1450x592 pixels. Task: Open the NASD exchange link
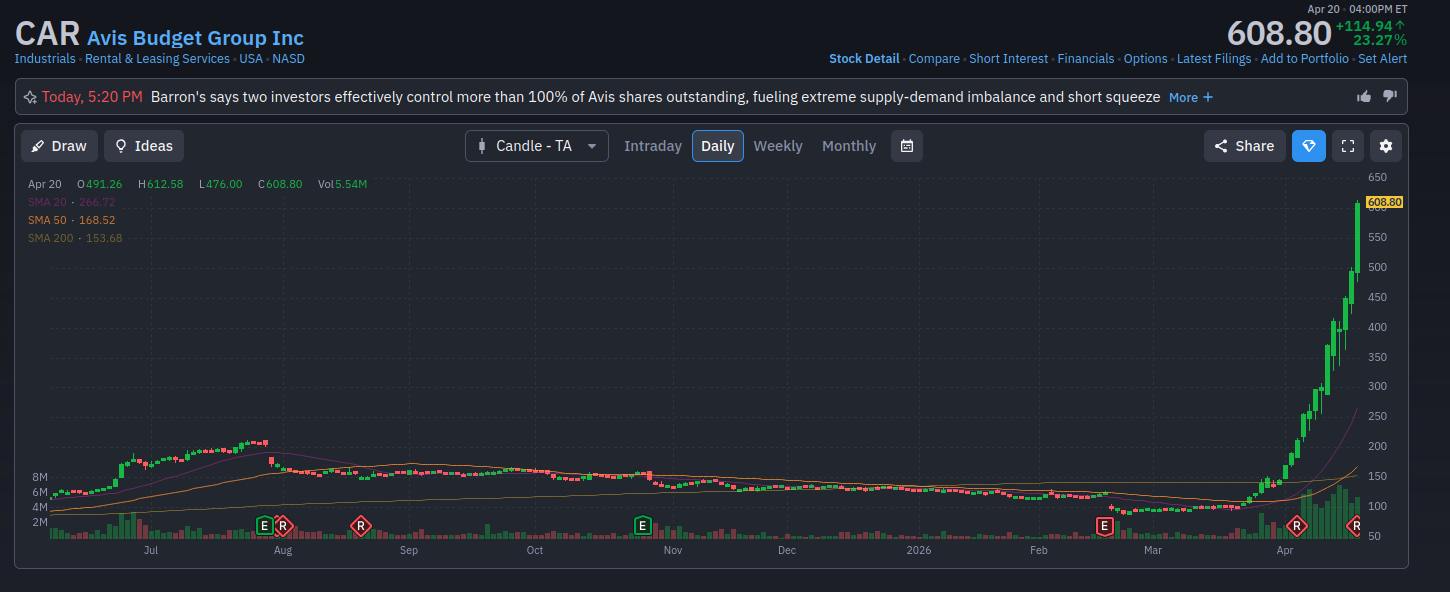click(289, 59)
